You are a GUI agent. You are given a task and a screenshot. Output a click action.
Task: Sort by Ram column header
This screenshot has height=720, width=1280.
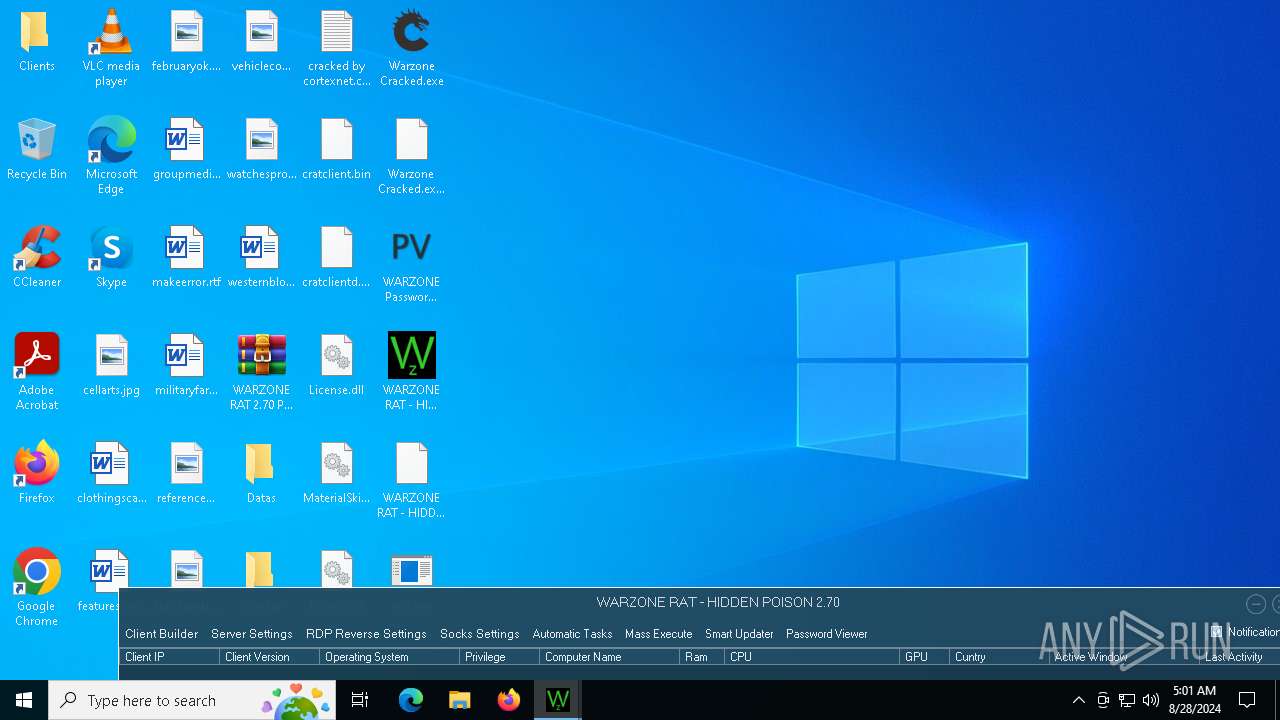[702, 657]
